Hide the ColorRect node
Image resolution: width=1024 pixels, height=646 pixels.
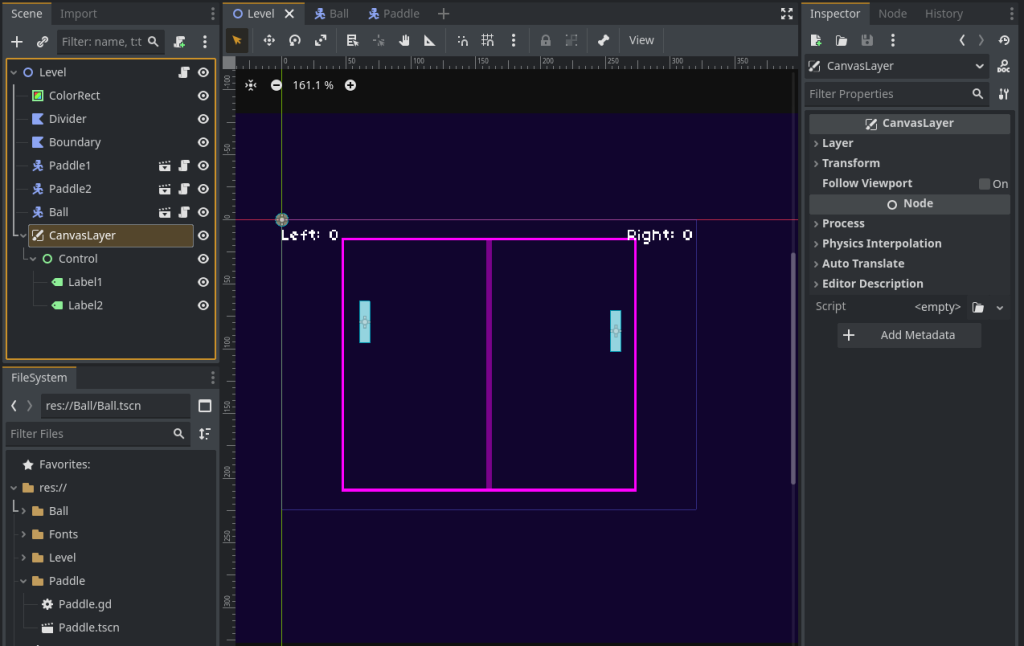[203, 96]
